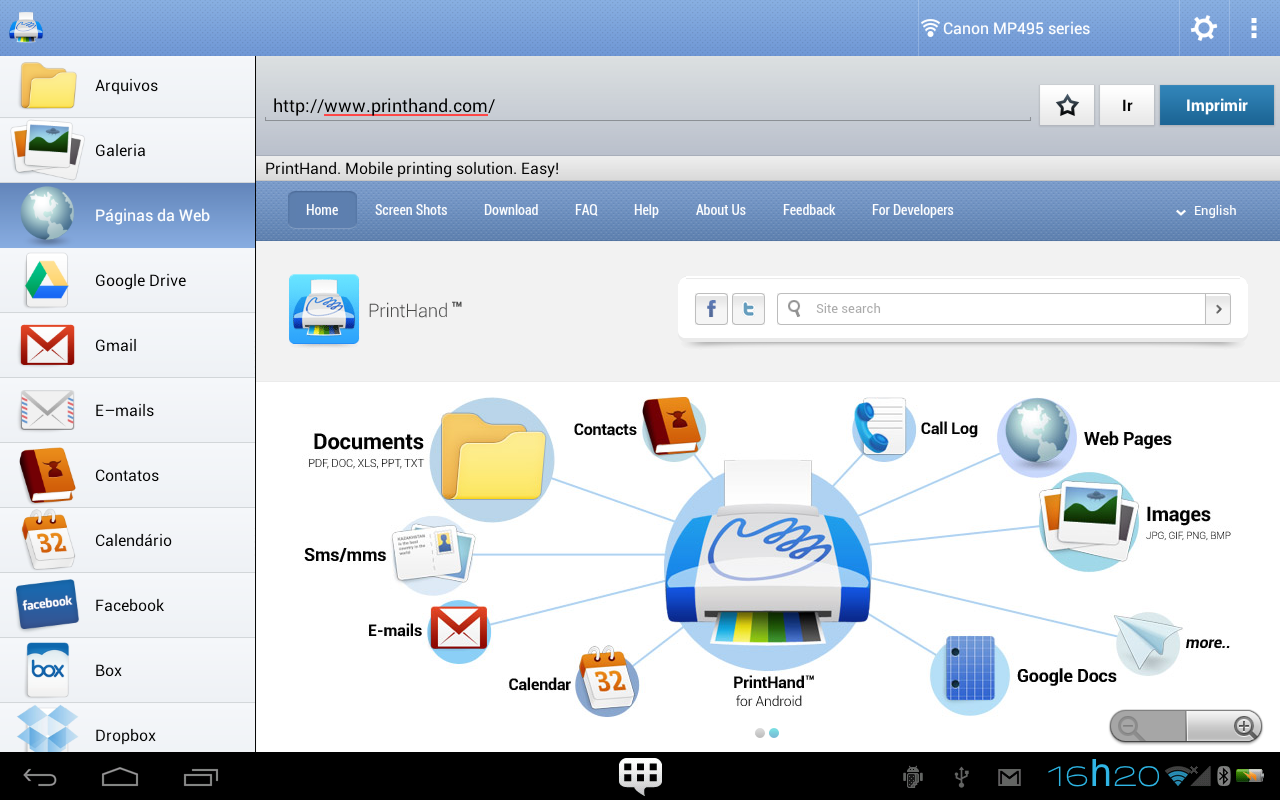
Task: Click the central PrintHand printer graphic
Action: pyautogui.click(x=768, y=566)
